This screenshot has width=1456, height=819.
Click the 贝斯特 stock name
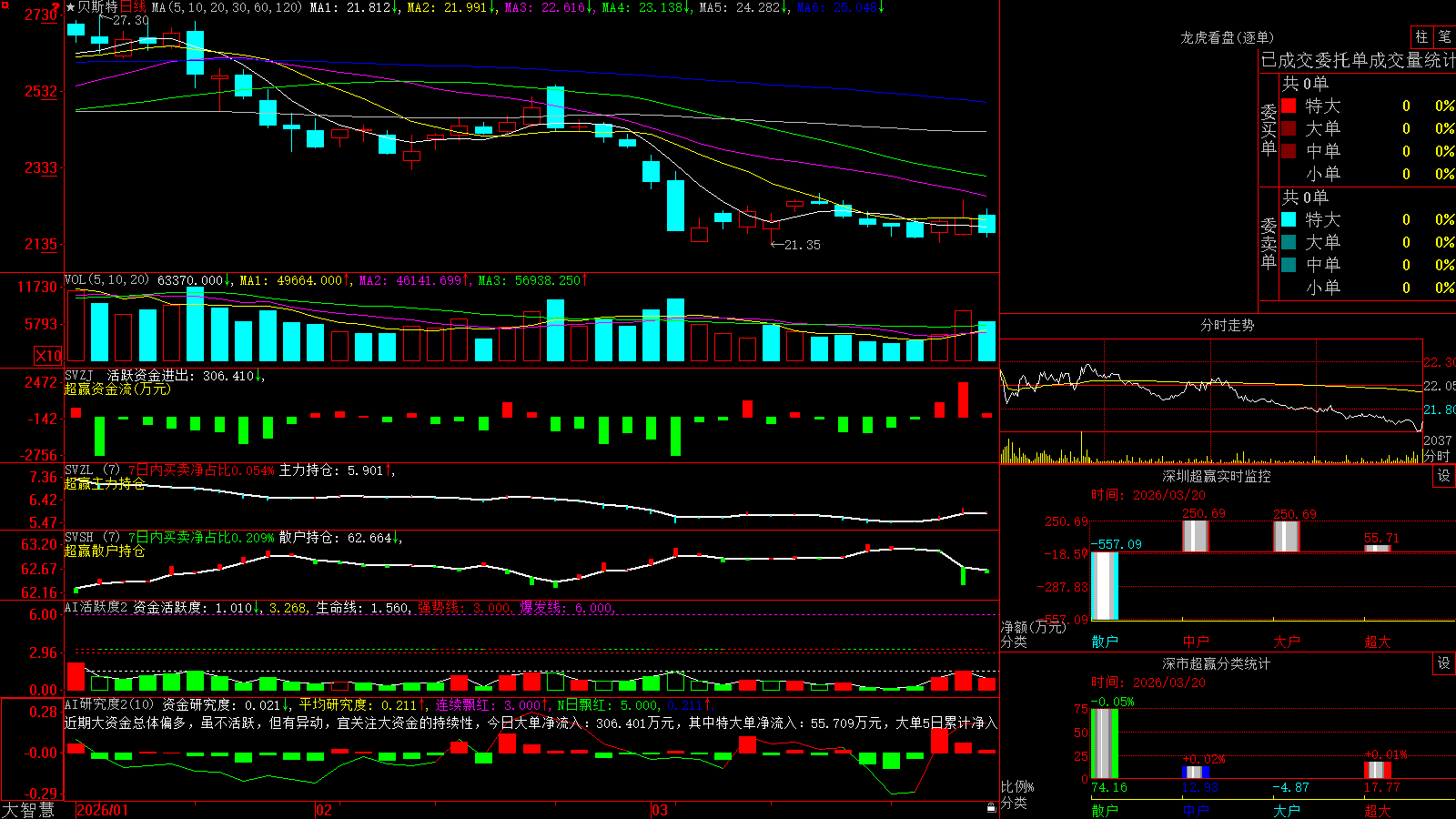pyautogui.click(x=98, y=7)
